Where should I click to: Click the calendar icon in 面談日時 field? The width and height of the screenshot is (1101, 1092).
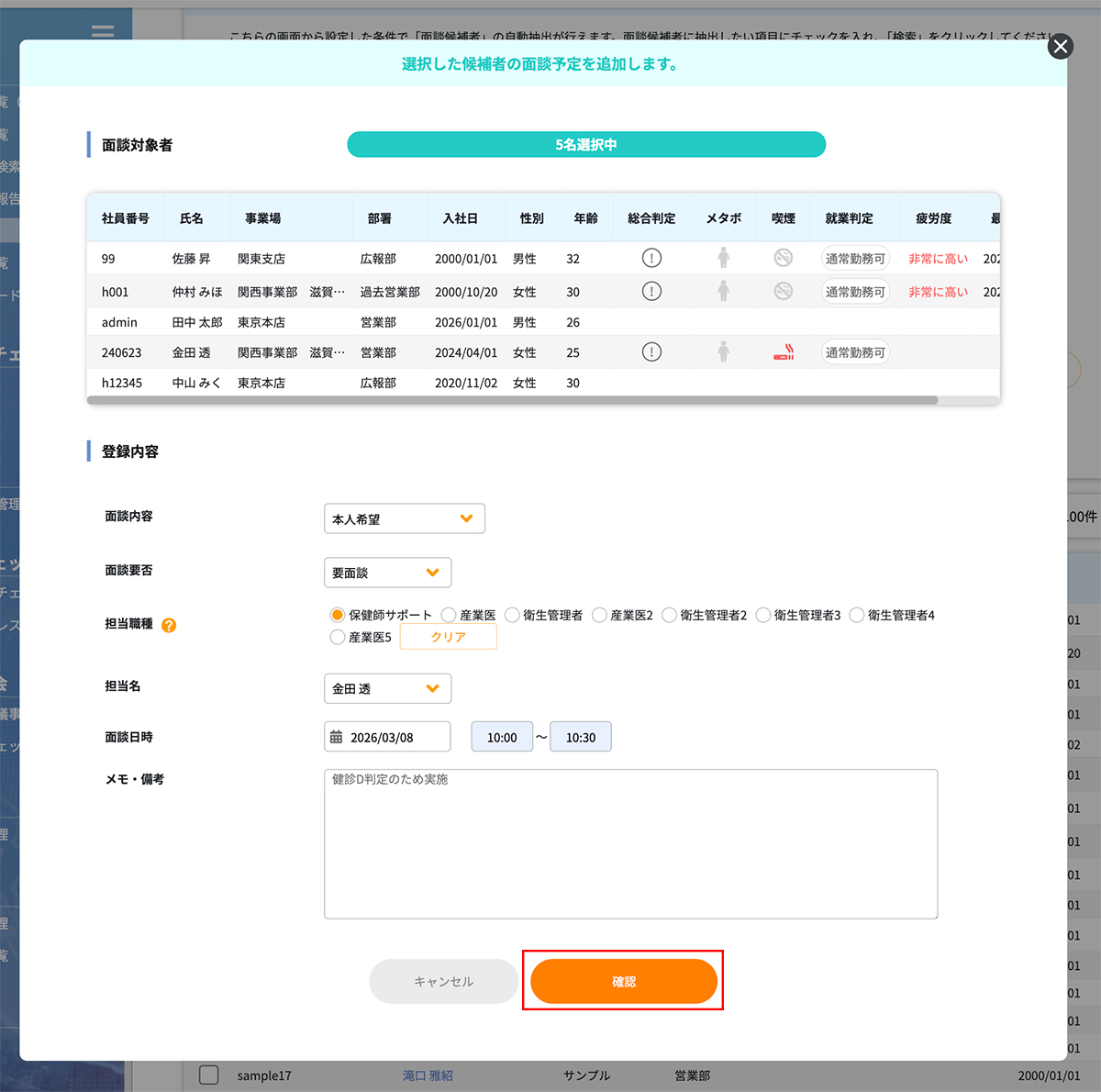pyautogui.click(x=337, y=738)
